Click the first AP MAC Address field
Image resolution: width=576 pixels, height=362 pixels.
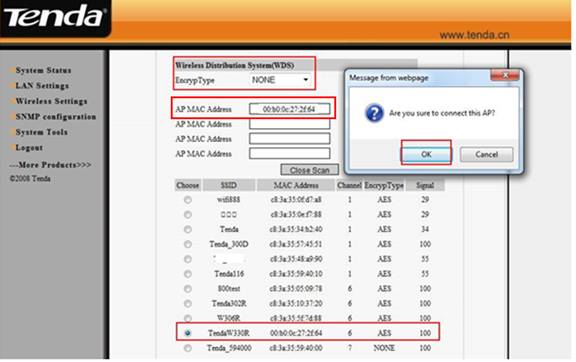(289, 109)
